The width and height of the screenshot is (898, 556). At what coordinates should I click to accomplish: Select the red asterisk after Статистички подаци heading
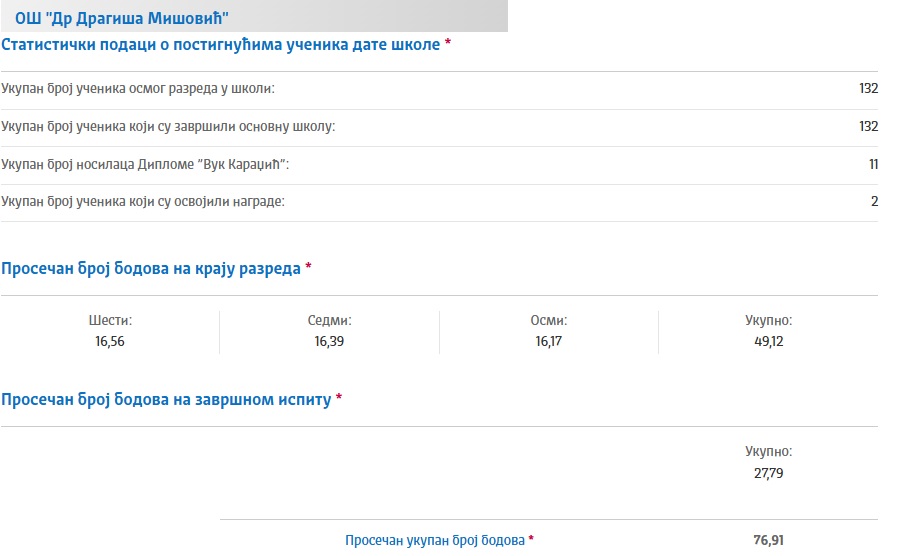coord(448,42)
